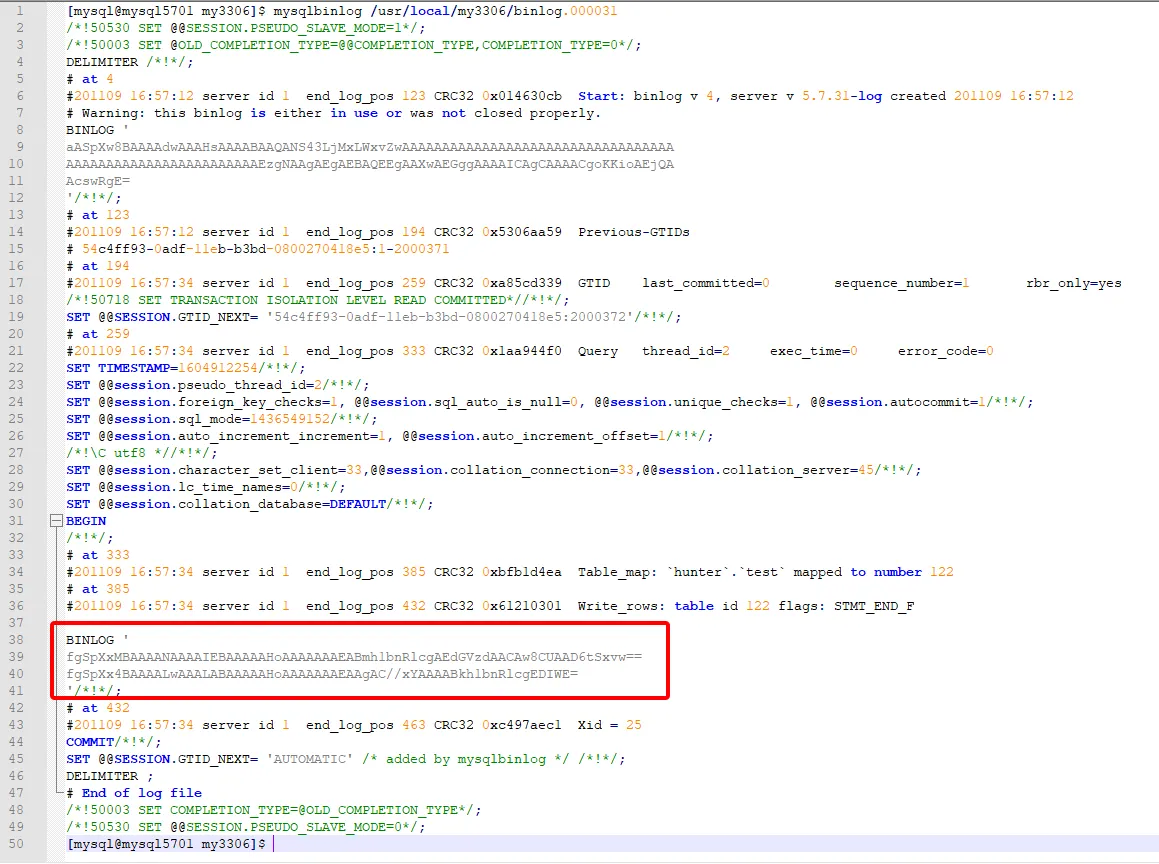Click 'Table_map: `hunter`.`test`' on line 34

tap(682, 572)
